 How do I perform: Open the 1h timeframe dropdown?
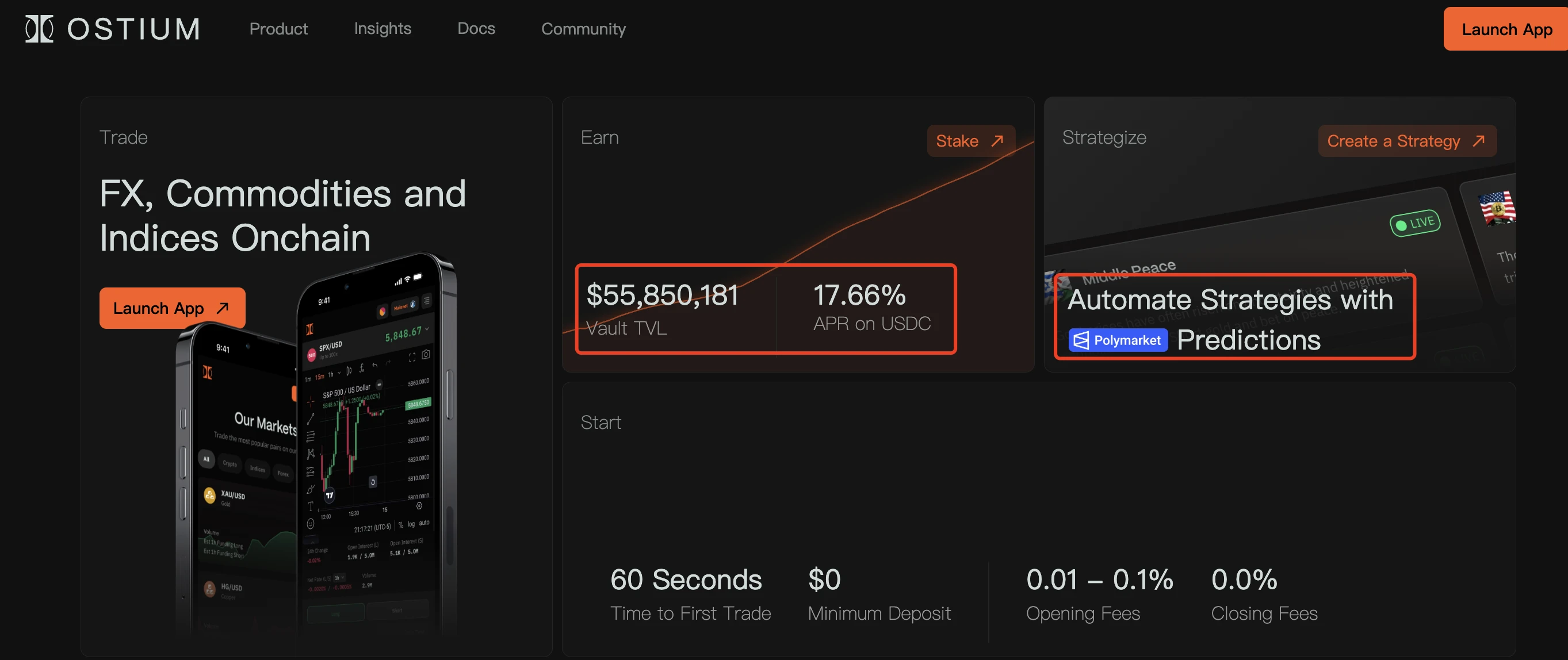pyautogui.click(x=334, y=374)
